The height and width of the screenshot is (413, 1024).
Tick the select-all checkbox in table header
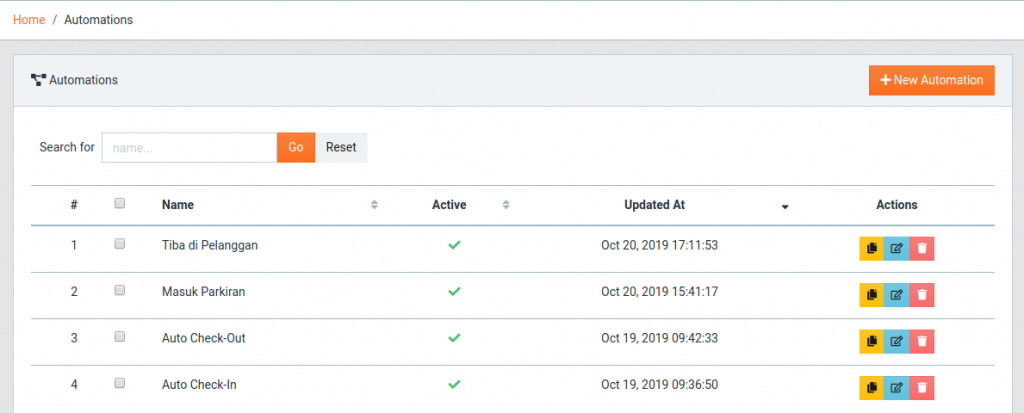(120, 203)
